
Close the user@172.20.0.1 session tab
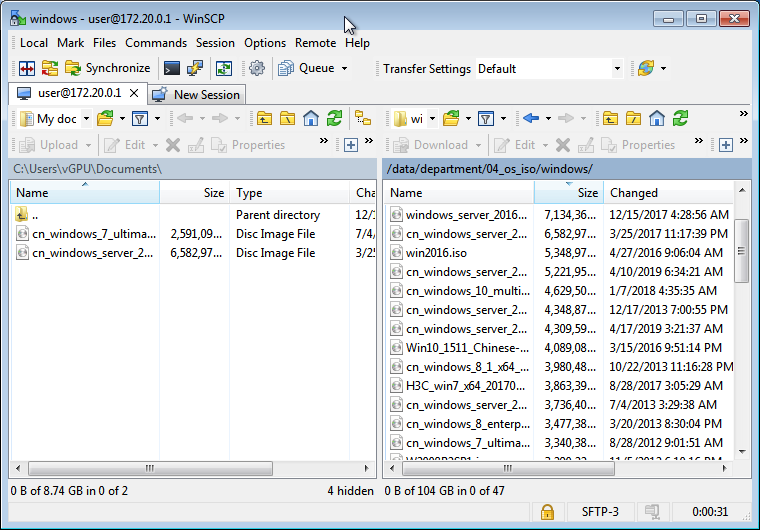click(x=134, y=93)
